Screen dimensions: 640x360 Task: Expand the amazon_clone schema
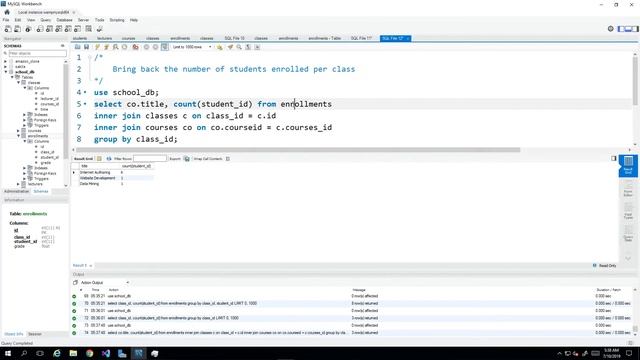coord(6,61)
